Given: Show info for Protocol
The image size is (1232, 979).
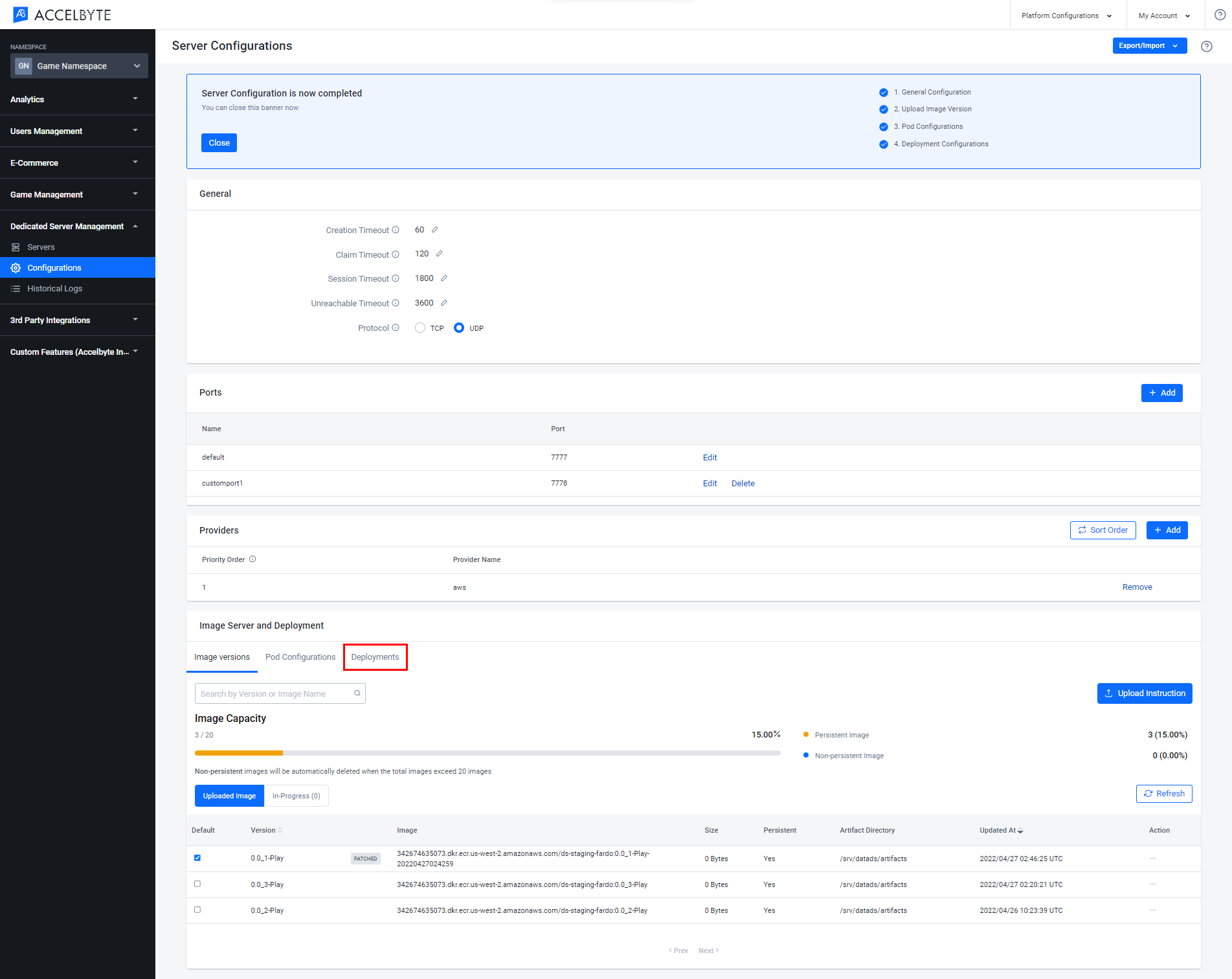Looking at the screenshot, I should pos(396,328).
